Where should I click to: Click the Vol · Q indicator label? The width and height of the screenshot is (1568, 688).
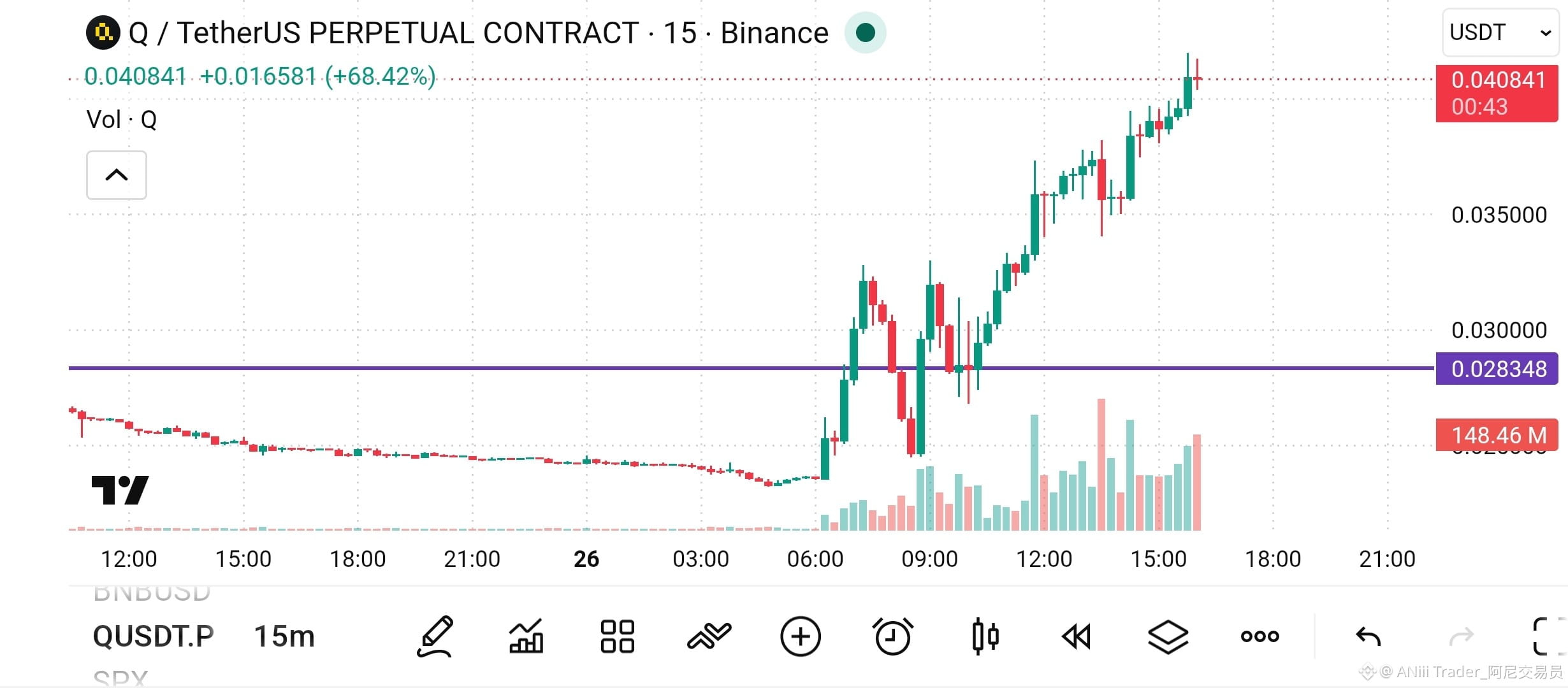point(121,119)
